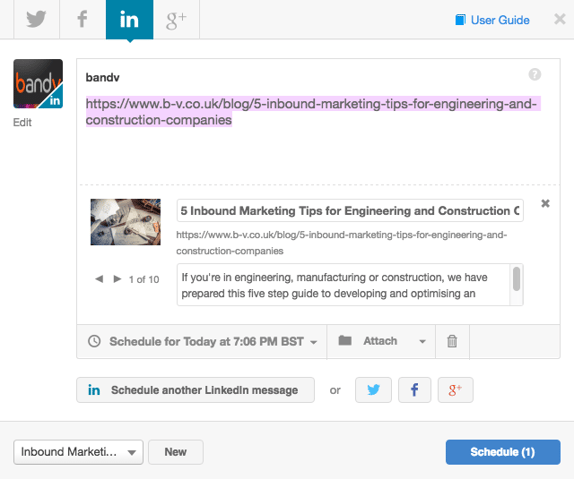Edit the link preview title field
The width and height of the screenshot is (574, 479).
click(350, 211)
